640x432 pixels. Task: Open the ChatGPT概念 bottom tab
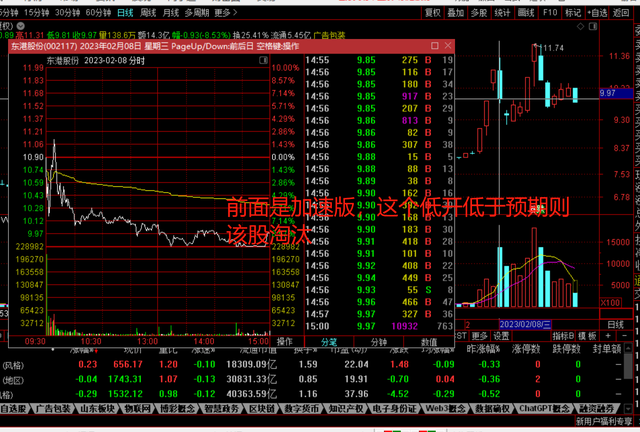[544, 408]
